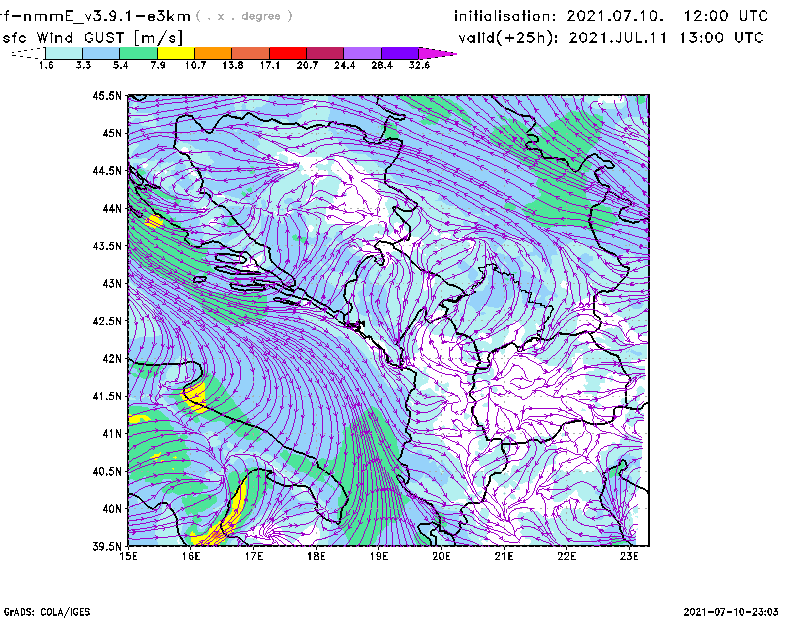The image size is (800, 618).
Task: Click the '( . x . degree )' resolution note
Action: (244, 16)
